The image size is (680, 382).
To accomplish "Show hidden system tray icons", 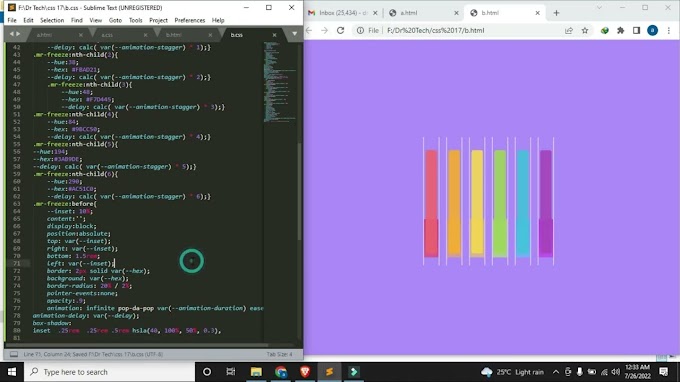I will [556, 372].
